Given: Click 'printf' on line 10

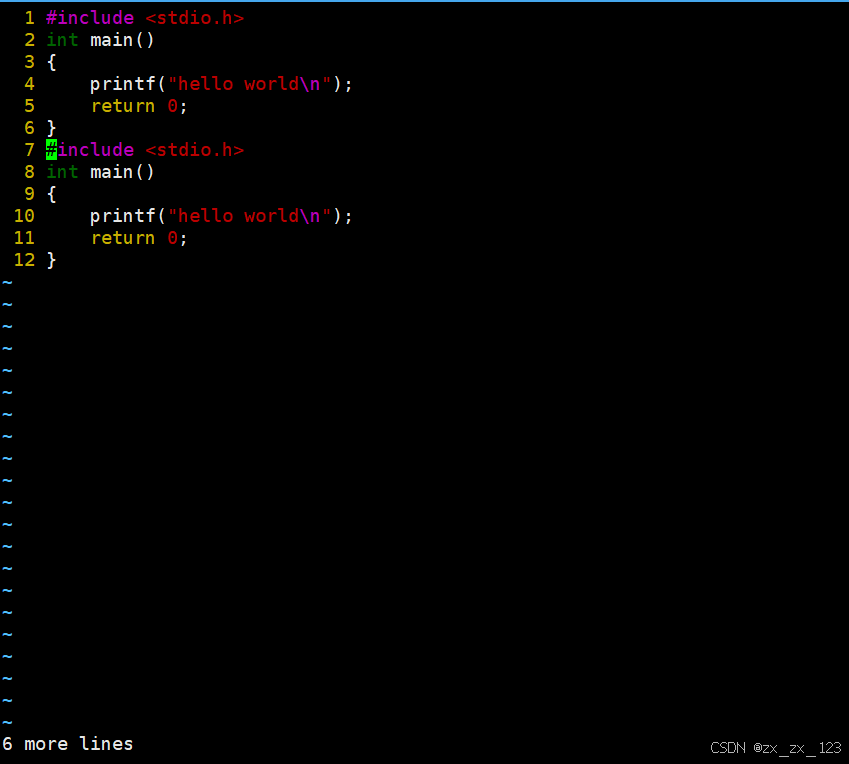Looking at the screenshot, I should (123, 216).
